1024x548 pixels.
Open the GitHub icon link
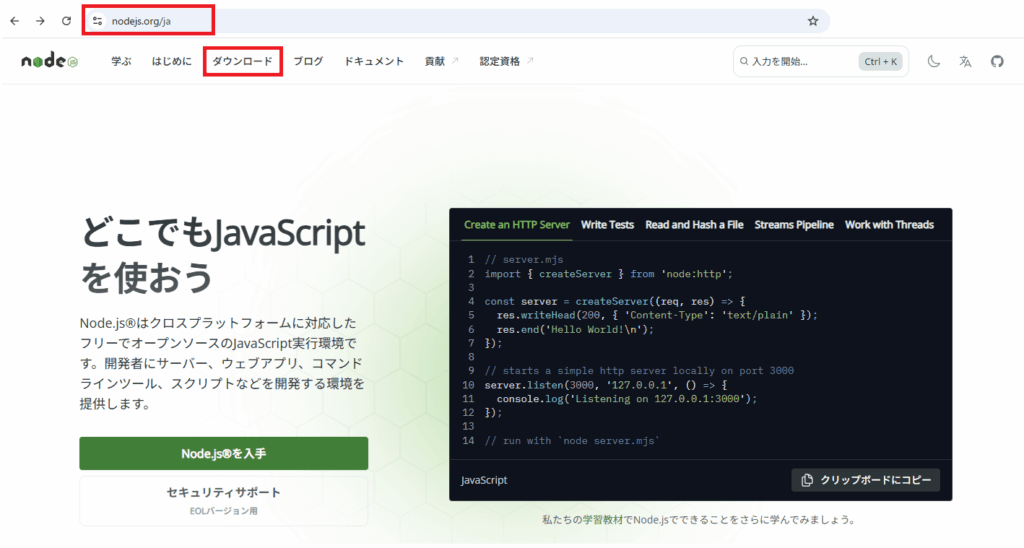coord(997,61)
